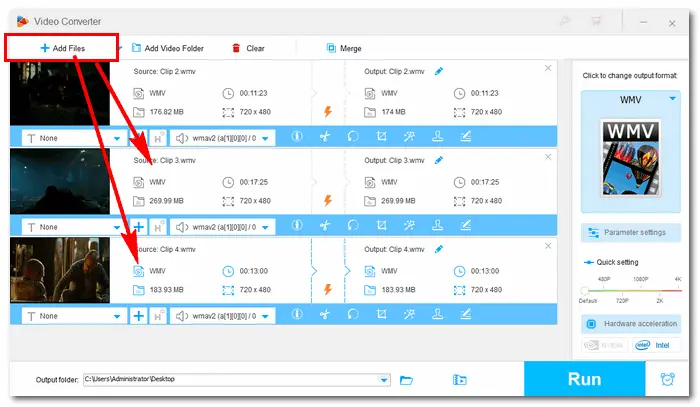
Task: Remove Clip 4.wmv from the list
Action: click(x=548, y=245)
